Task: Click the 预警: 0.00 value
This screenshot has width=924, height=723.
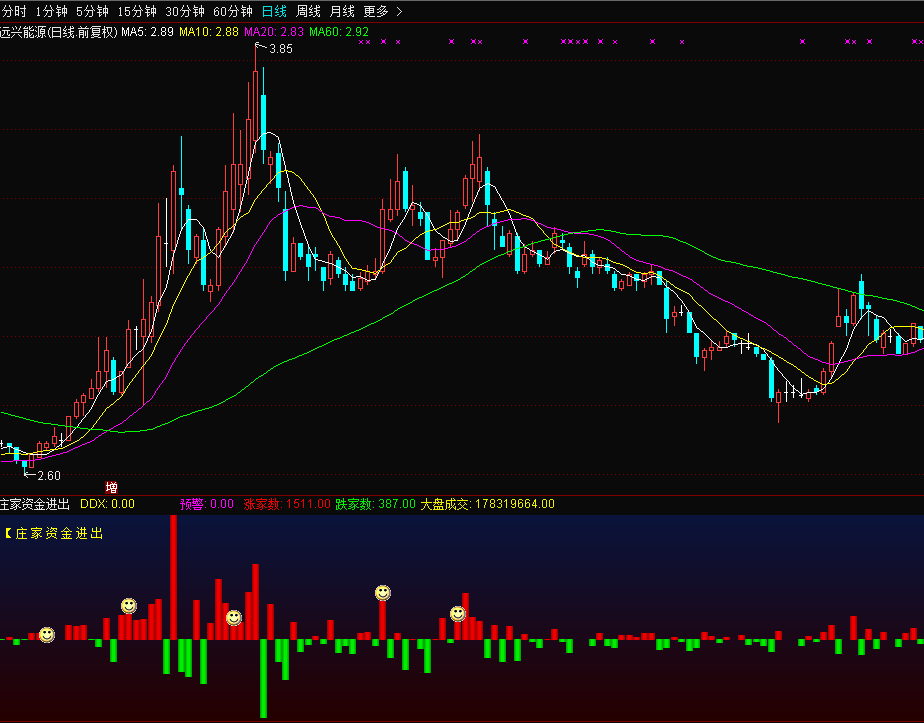Action: [x=207, y=504]
